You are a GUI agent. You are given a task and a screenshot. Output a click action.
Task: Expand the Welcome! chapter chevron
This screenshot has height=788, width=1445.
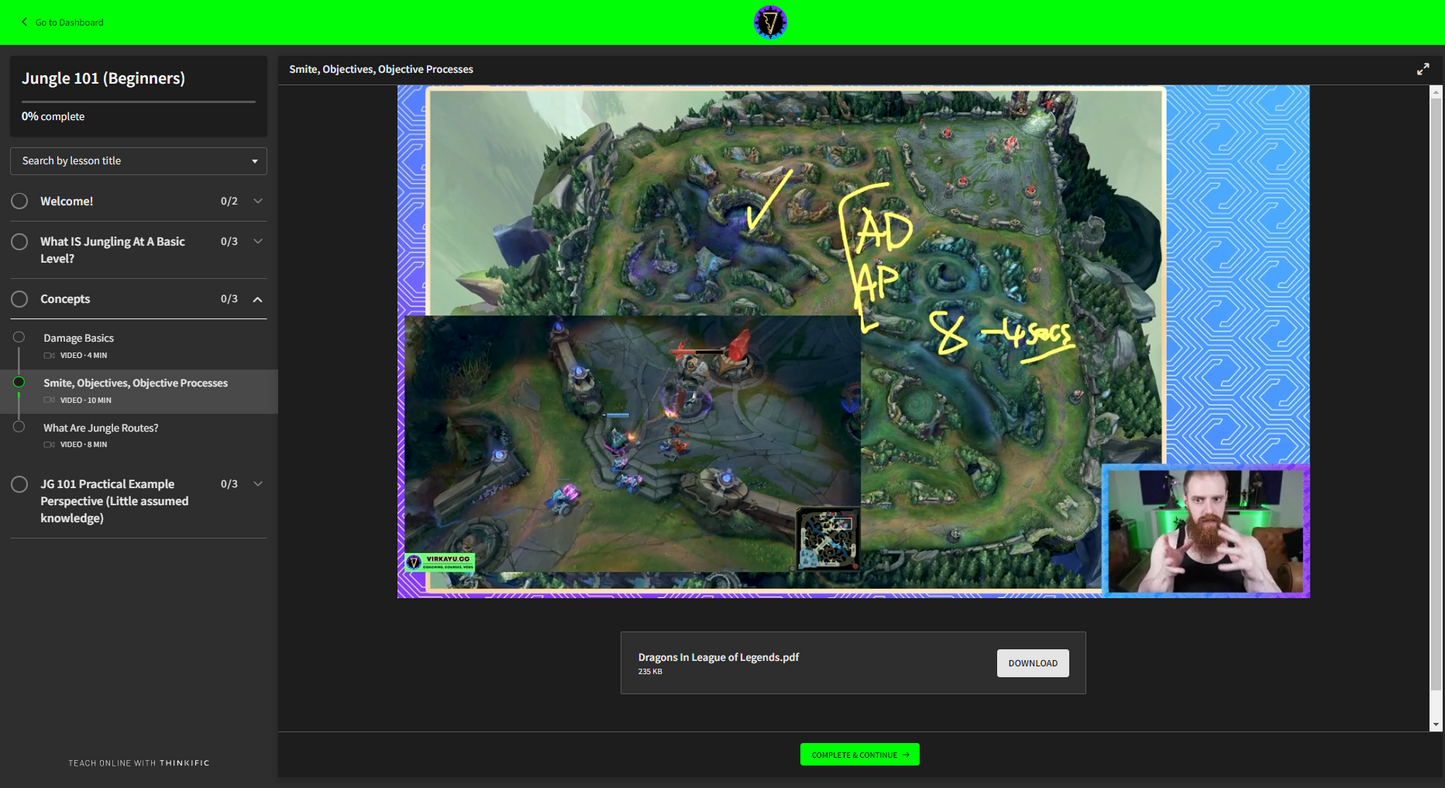click(258, 201)
